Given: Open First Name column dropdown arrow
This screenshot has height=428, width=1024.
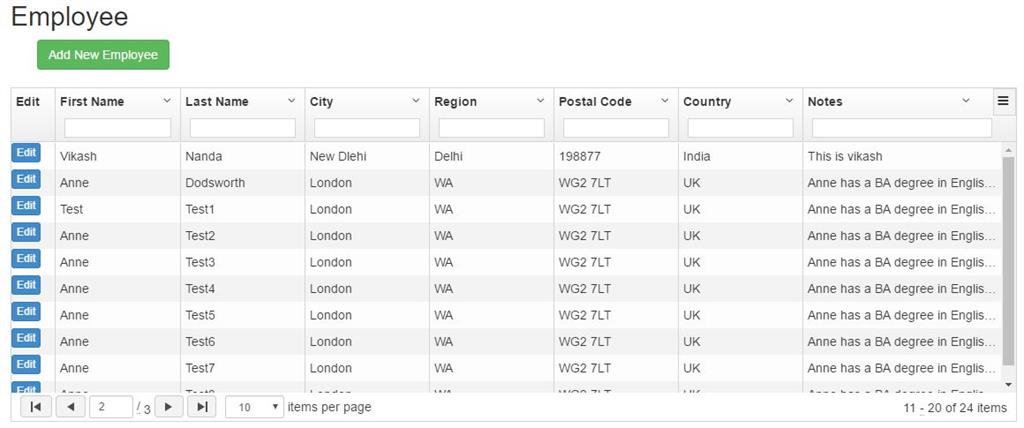Looking at the screenshot, I should point(167,101).
